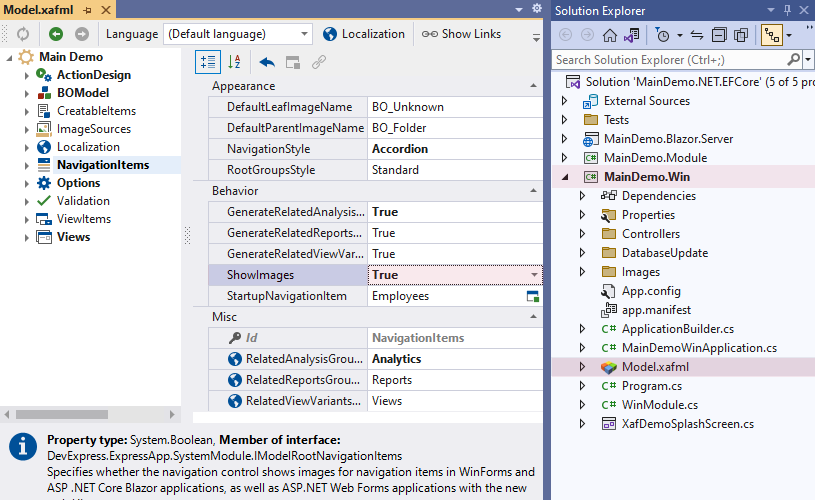Image resolution: width=815 pixels, height=500 pixels.
Task: Click the property description info icon
Action: (22, 446)
